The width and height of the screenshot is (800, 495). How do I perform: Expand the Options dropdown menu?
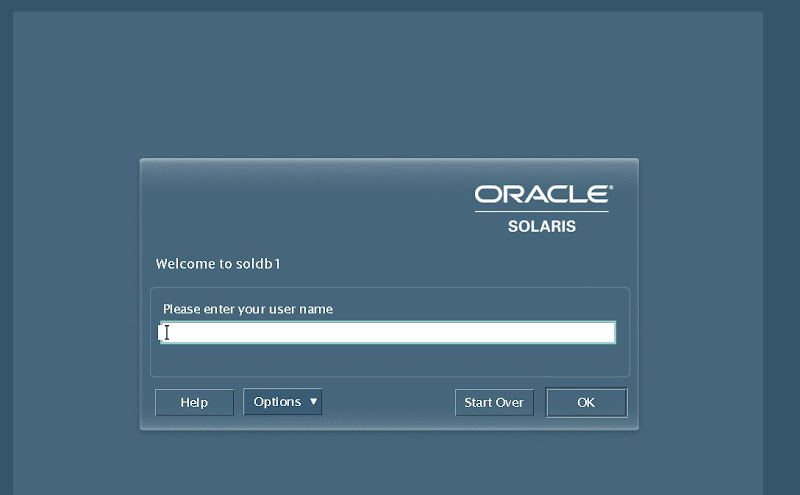coord(283,402)
